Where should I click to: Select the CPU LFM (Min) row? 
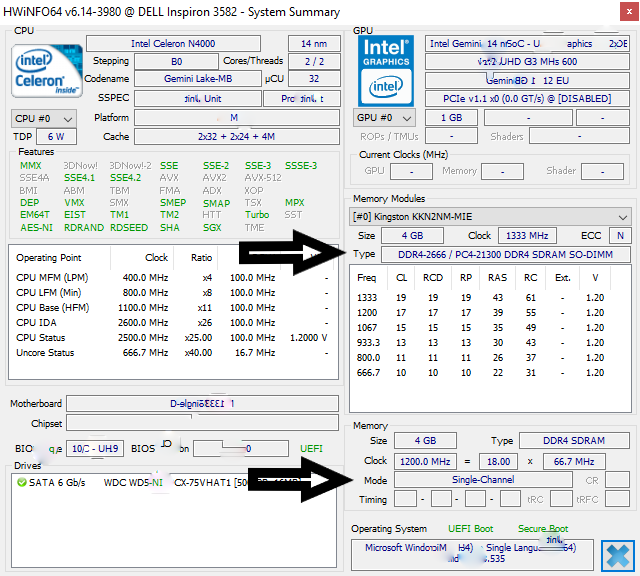(173, 293)
